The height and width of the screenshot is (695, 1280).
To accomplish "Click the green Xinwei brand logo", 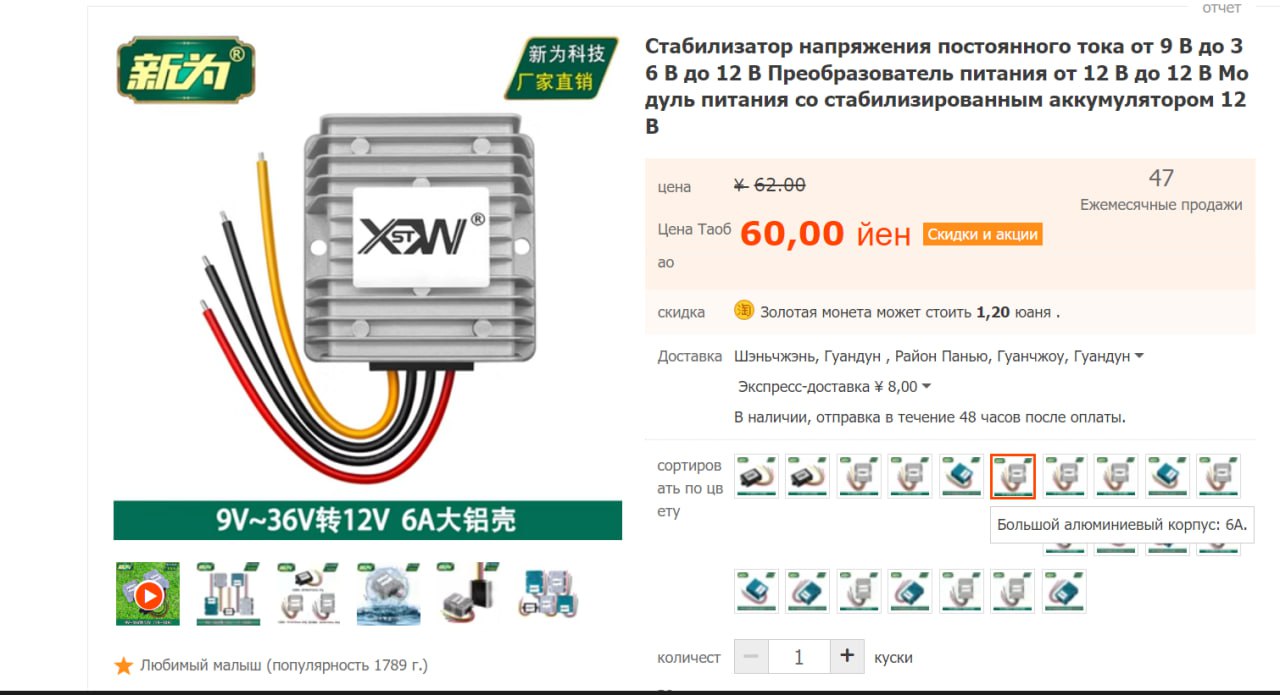I will tap(186, 70).
